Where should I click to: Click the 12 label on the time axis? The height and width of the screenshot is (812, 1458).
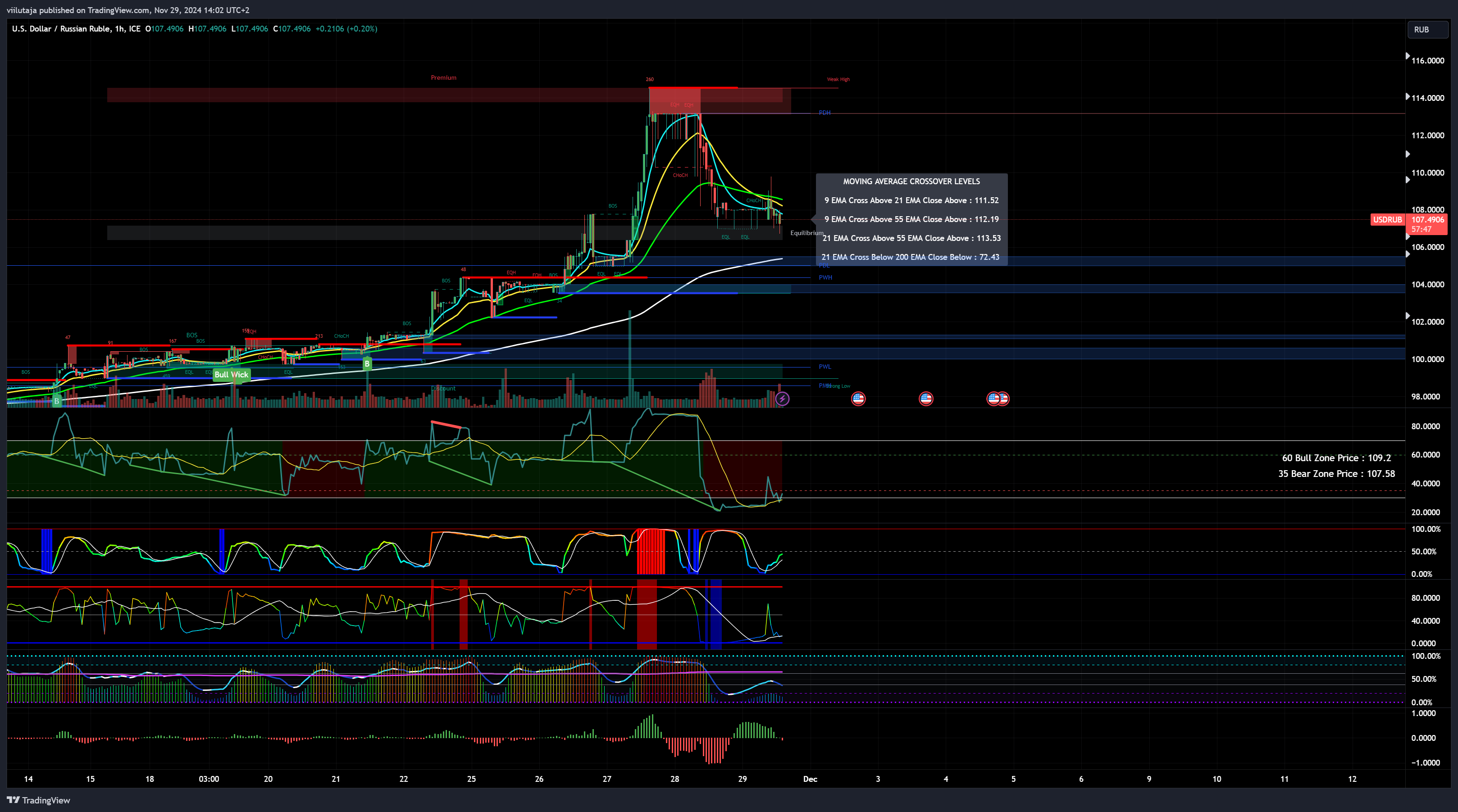[x=1352, y=779]
